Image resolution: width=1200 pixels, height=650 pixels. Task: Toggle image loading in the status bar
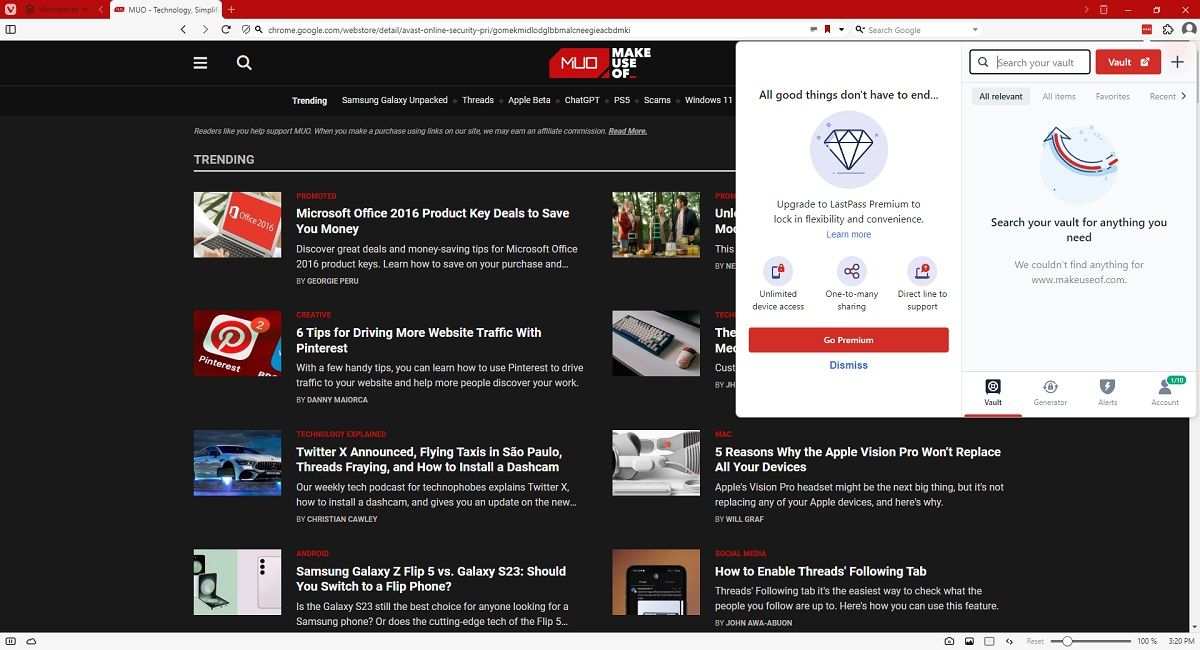969,641
